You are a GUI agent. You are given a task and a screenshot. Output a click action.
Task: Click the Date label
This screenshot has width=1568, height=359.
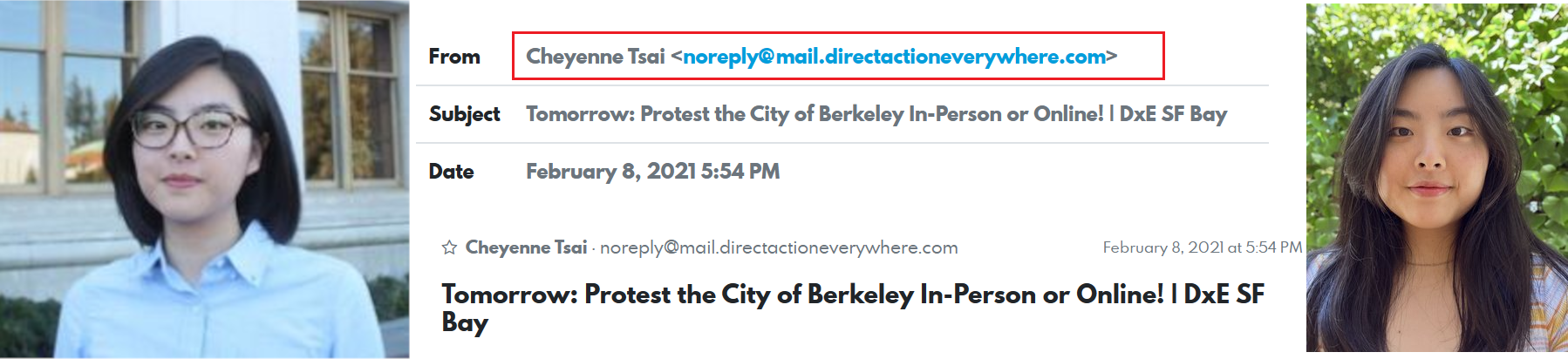tap(451, 172)
